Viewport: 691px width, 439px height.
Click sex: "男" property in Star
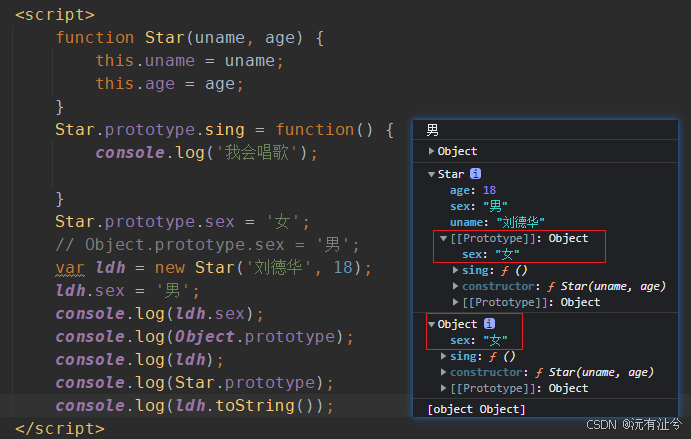click(479, 206)
